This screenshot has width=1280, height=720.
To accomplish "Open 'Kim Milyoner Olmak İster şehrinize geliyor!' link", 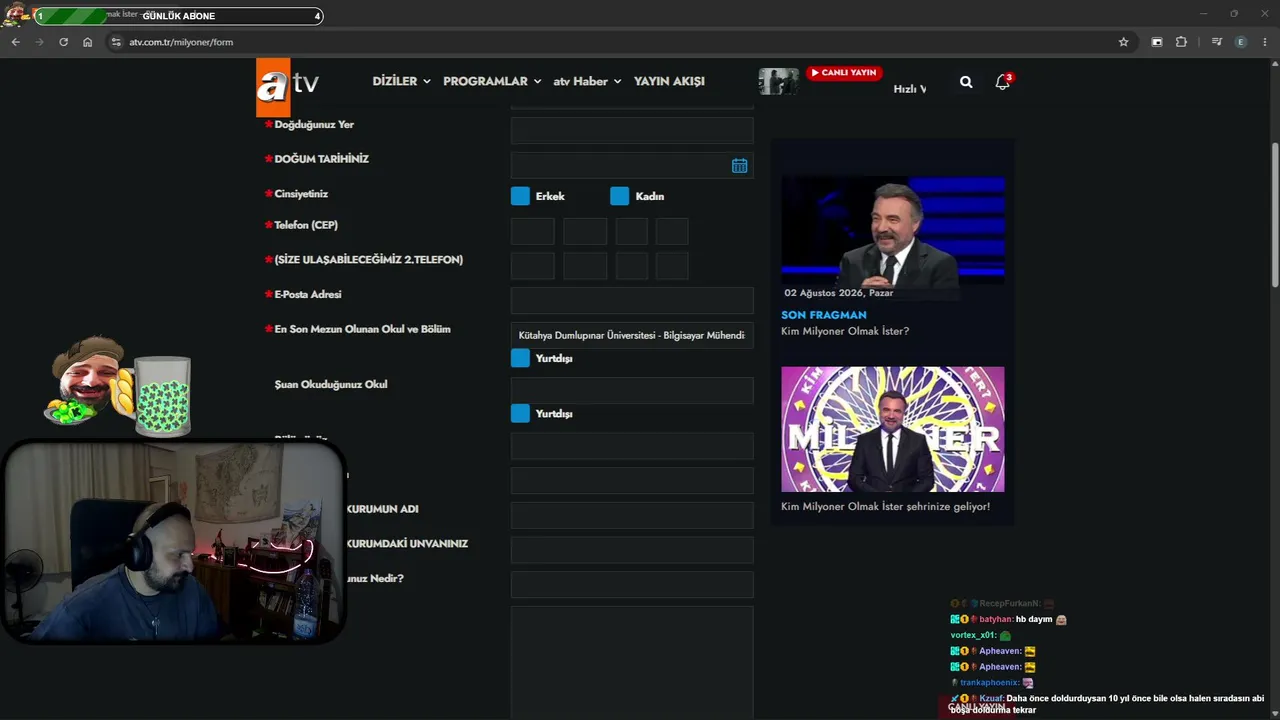I will 885,506.
